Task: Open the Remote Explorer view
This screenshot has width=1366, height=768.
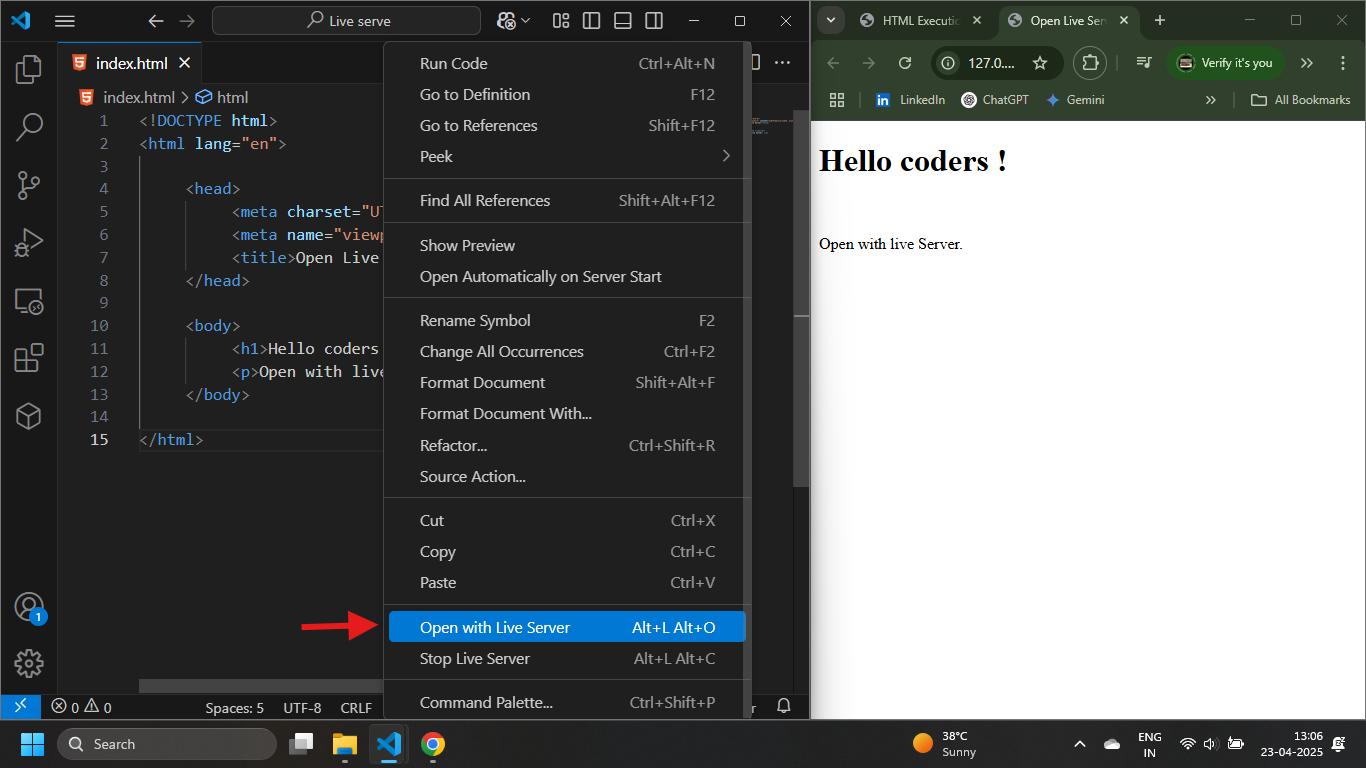Action: [x=28, y=301]
